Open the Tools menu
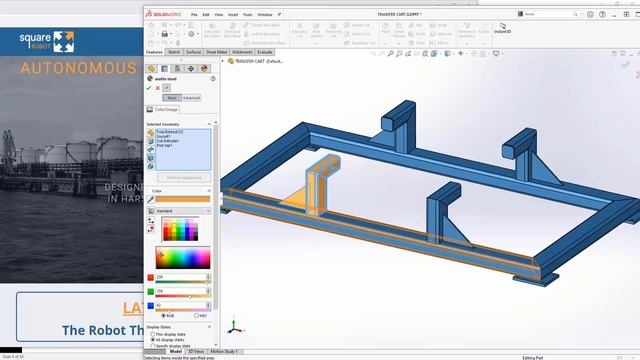The height and width of the screenshot is (360, 640). click(248, 15)
